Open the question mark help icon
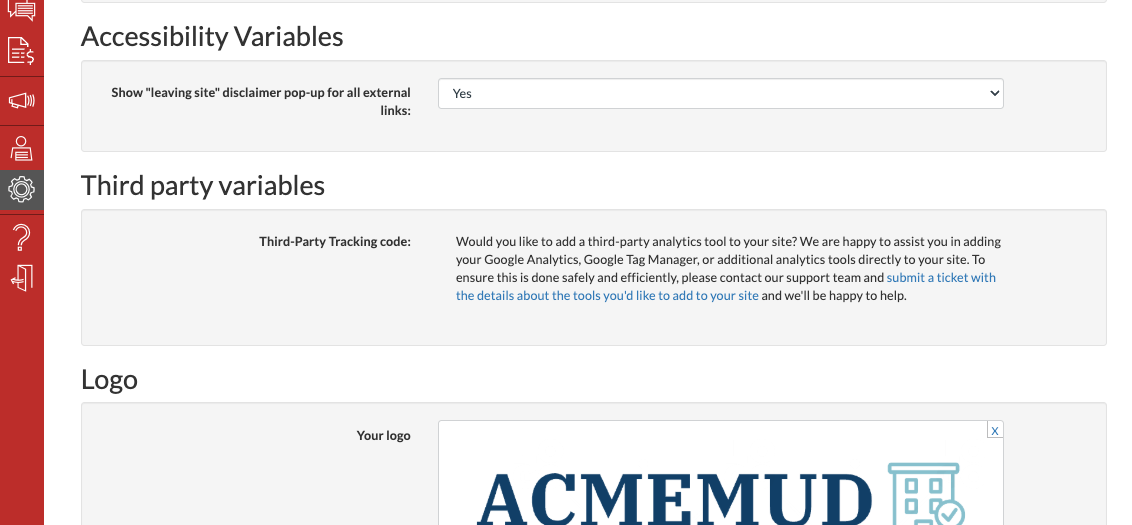Image resolution: width=1132 pixels, height=525 pixels. [21, 237]
